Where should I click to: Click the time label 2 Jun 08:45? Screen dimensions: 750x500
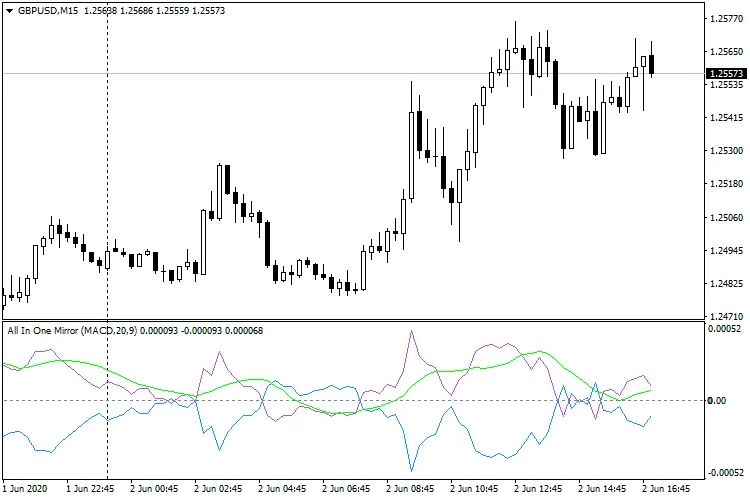410,489
